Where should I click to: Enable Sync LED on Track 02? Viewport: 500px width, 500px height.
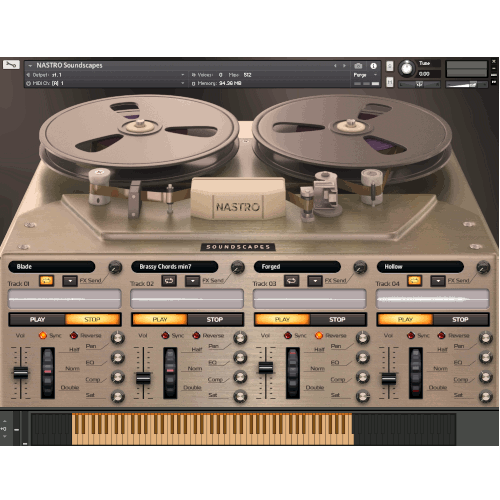point(165,335)
